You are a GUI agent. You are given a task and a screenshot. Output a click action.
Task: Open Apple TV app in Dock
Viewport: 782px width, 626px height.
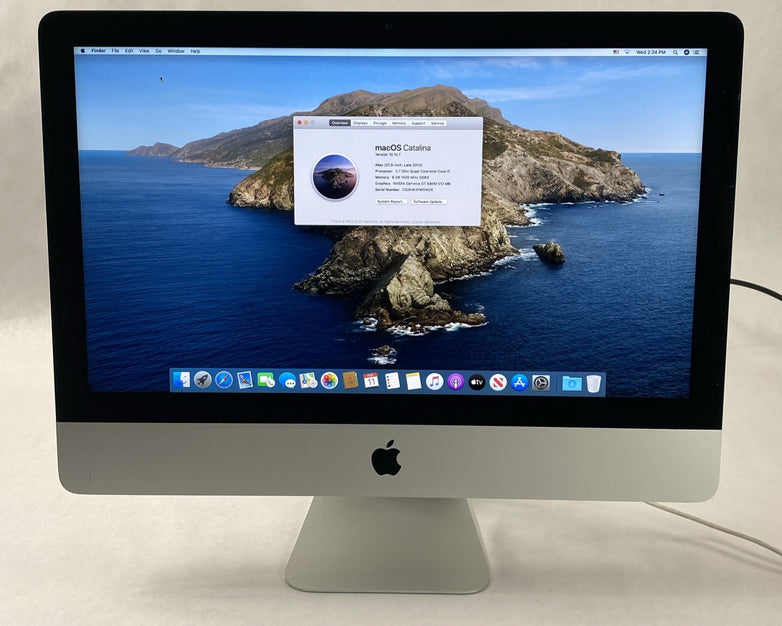click(477, 383)
